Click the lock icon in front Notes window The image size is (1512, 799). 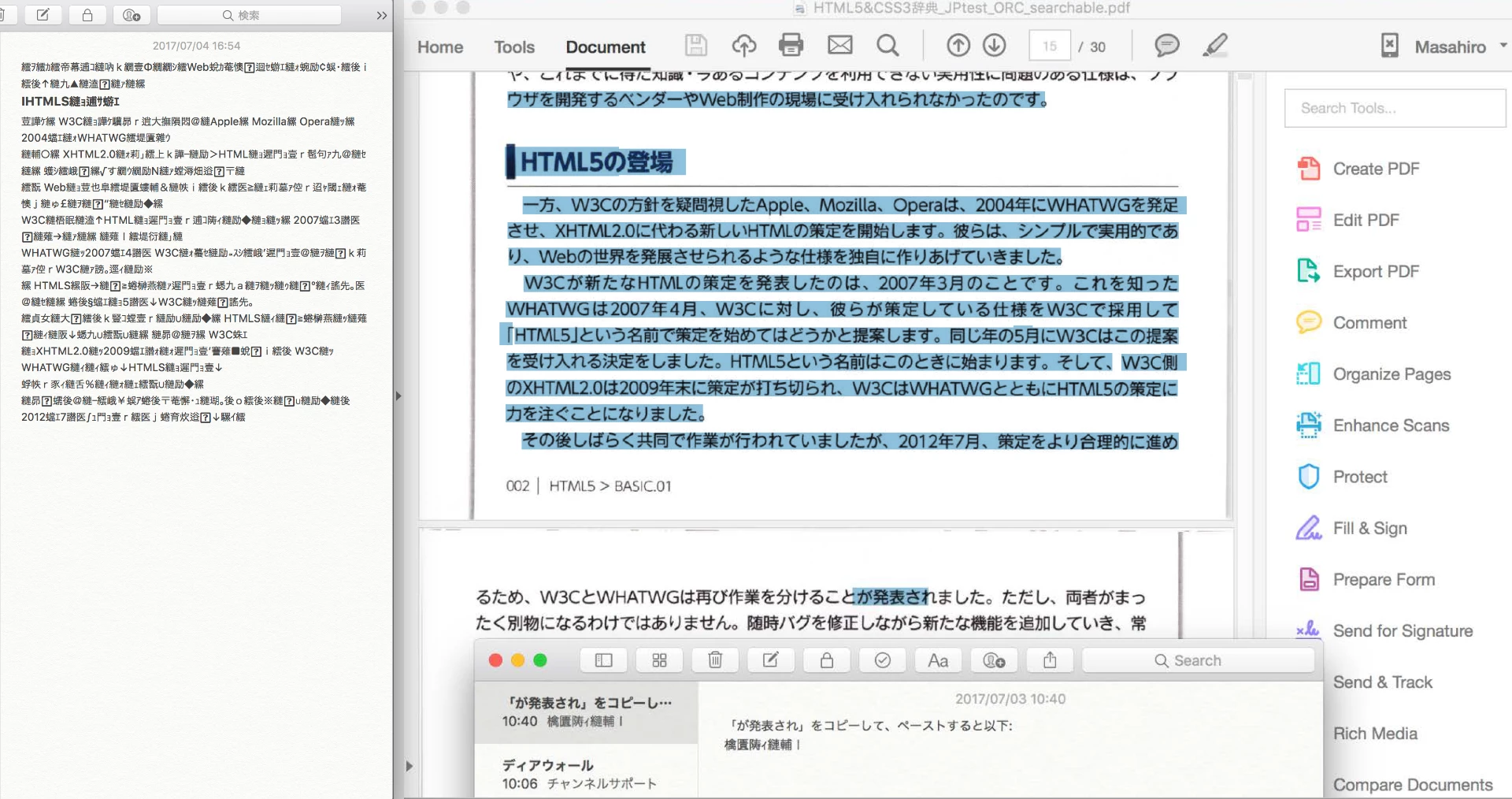coord(827,660)
